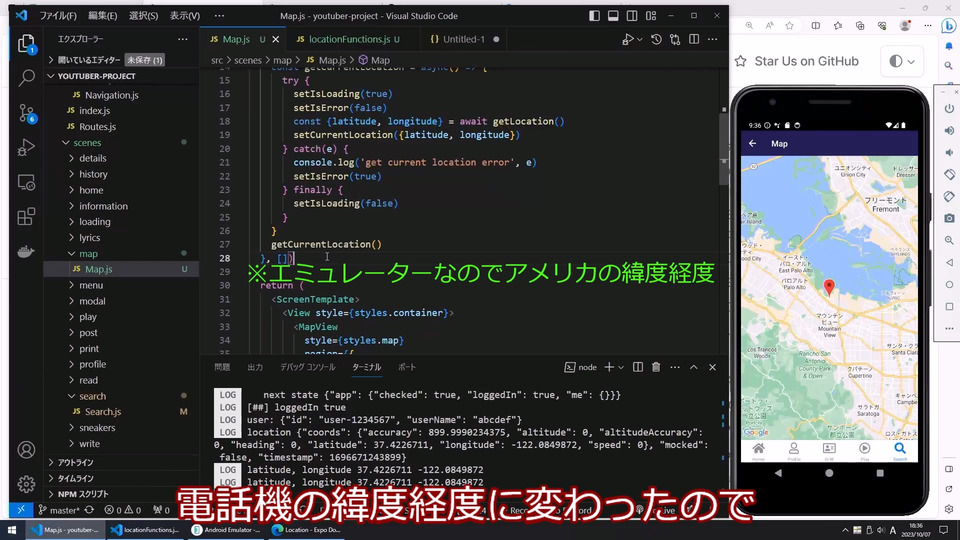Screen dimensions: 960x540
Task: Open Customize Layout control
Action: coord(651,16)
